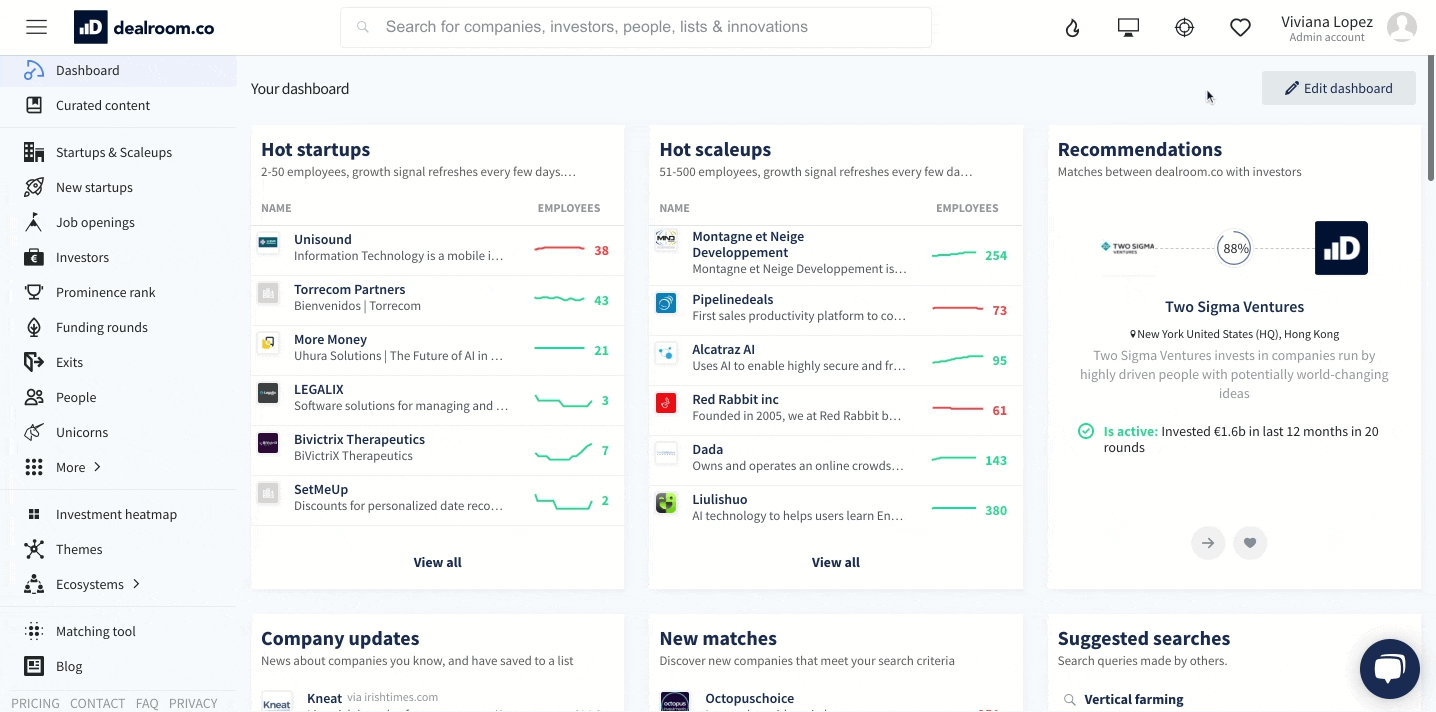Screen dimensions: 1436x712
Task: Open Pipelinedeals scaleup row
Action: [x=836, y=310]
